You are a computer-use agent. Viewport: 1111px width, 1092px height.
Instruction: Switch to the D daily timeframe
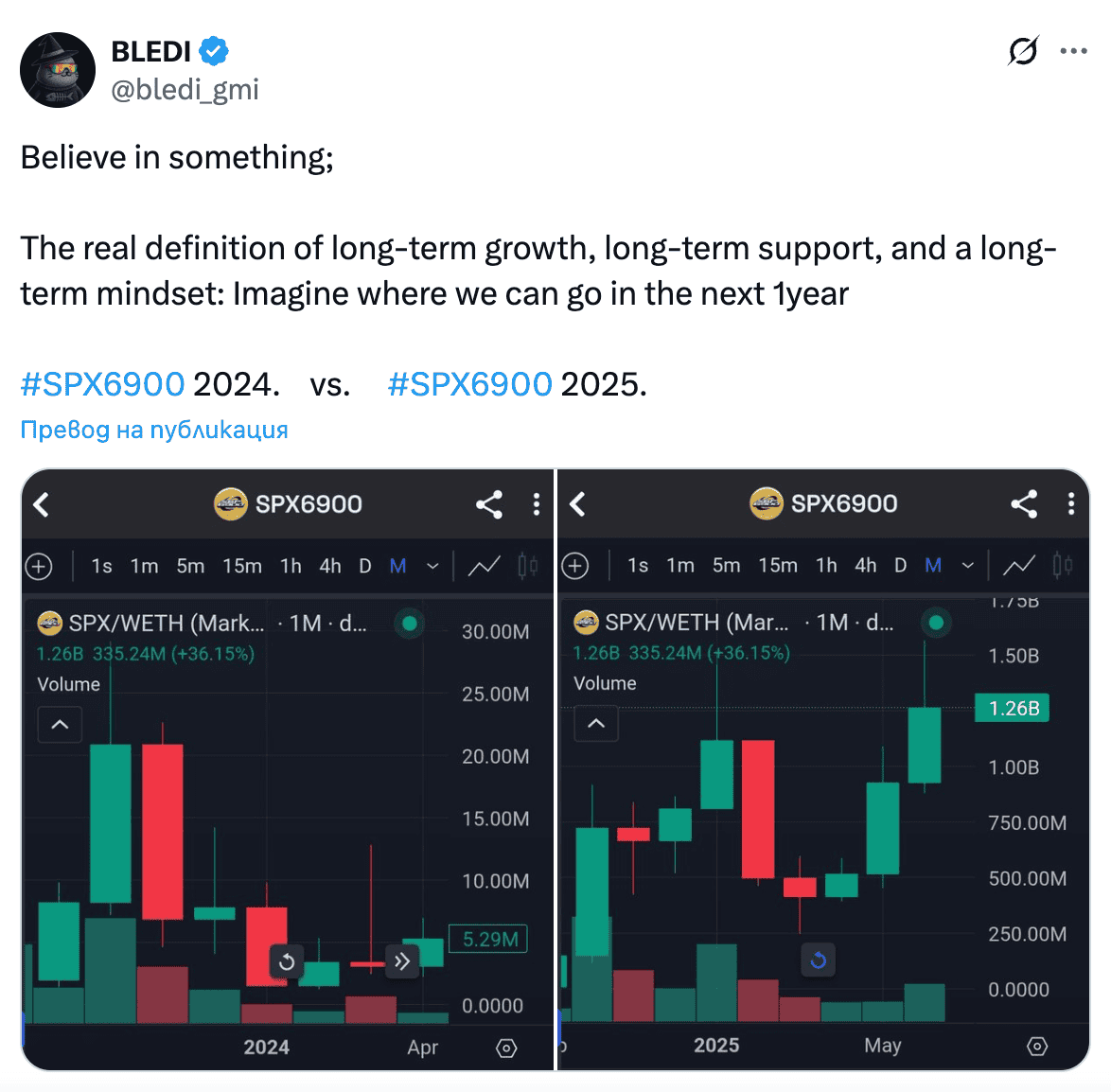[x=364, y=565]
